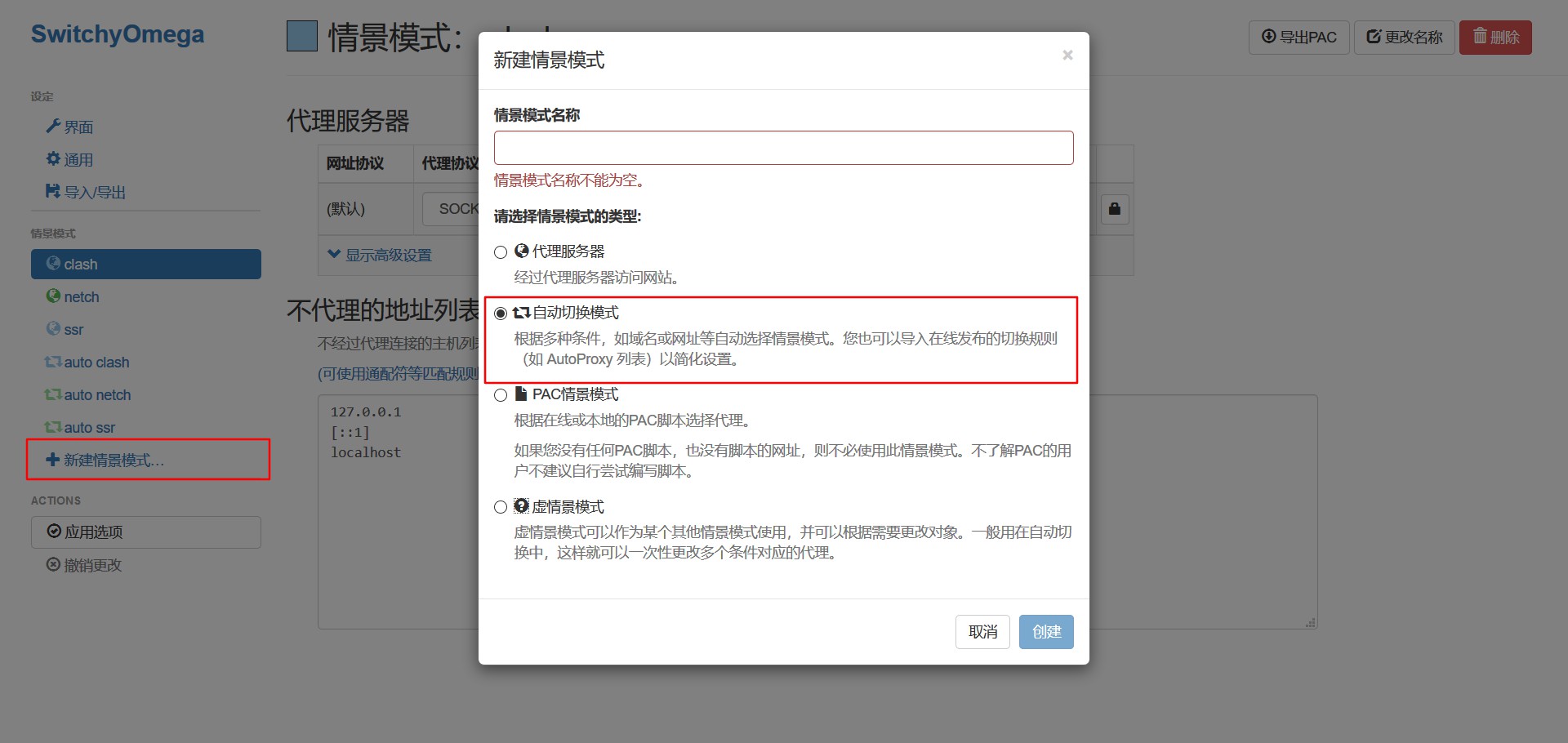Click the switch icon of auto clash
Viewport: 1568px width, 743px height.
click(53, 362)
